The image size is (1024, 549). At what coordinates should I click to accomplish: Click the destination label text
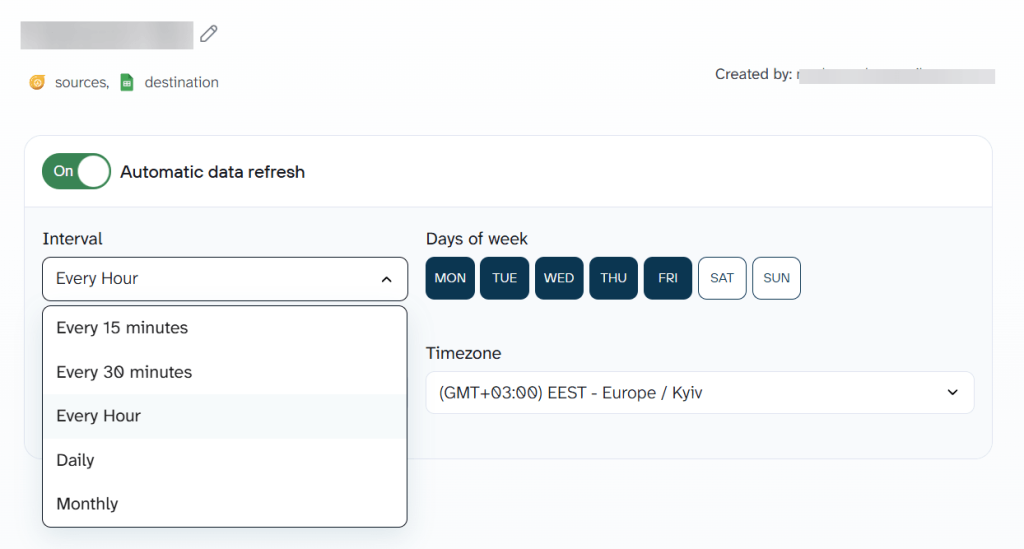(x=181, y=83)
